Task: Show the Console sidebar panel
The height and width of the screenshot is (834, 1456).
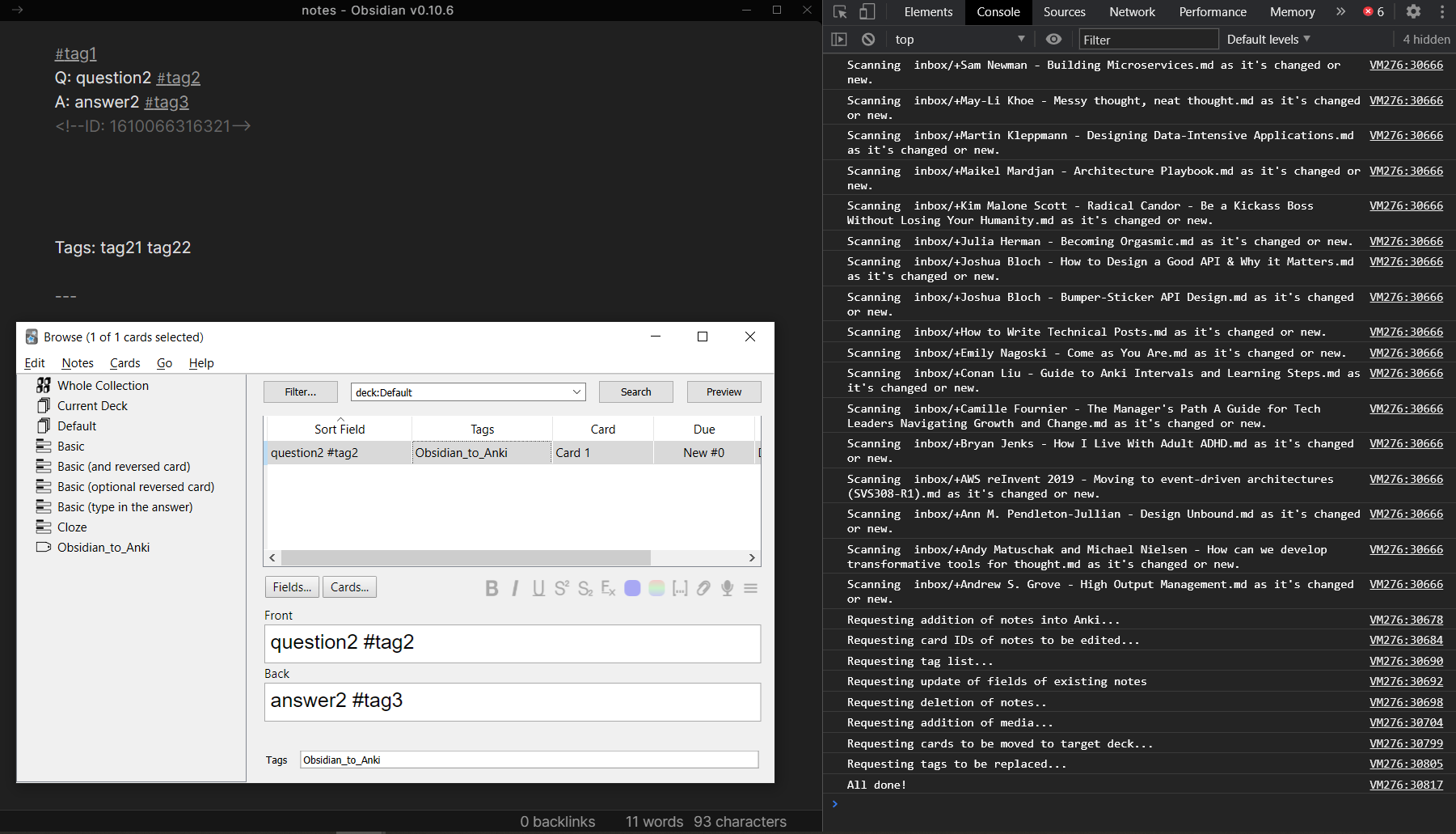Action: coord(839,39)
